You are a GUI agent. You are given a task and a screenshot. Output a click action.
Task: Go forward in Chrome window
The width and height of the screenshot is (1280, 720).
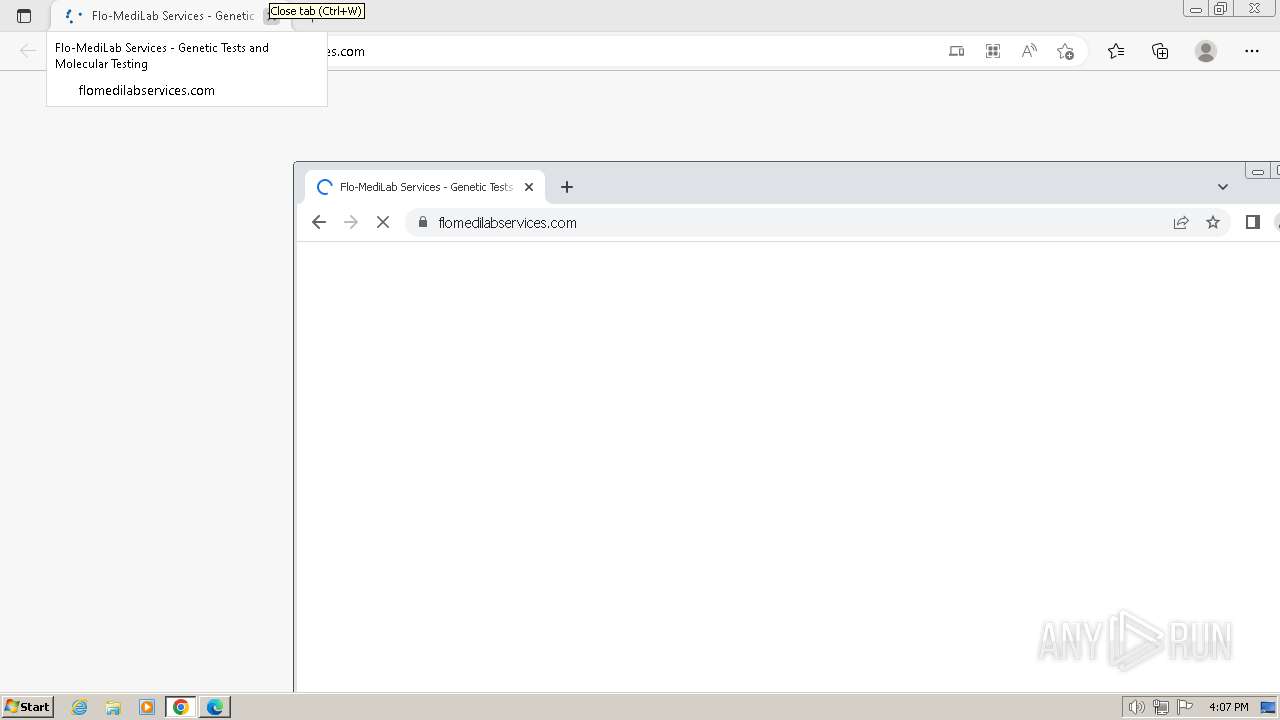tap(350, 222)
